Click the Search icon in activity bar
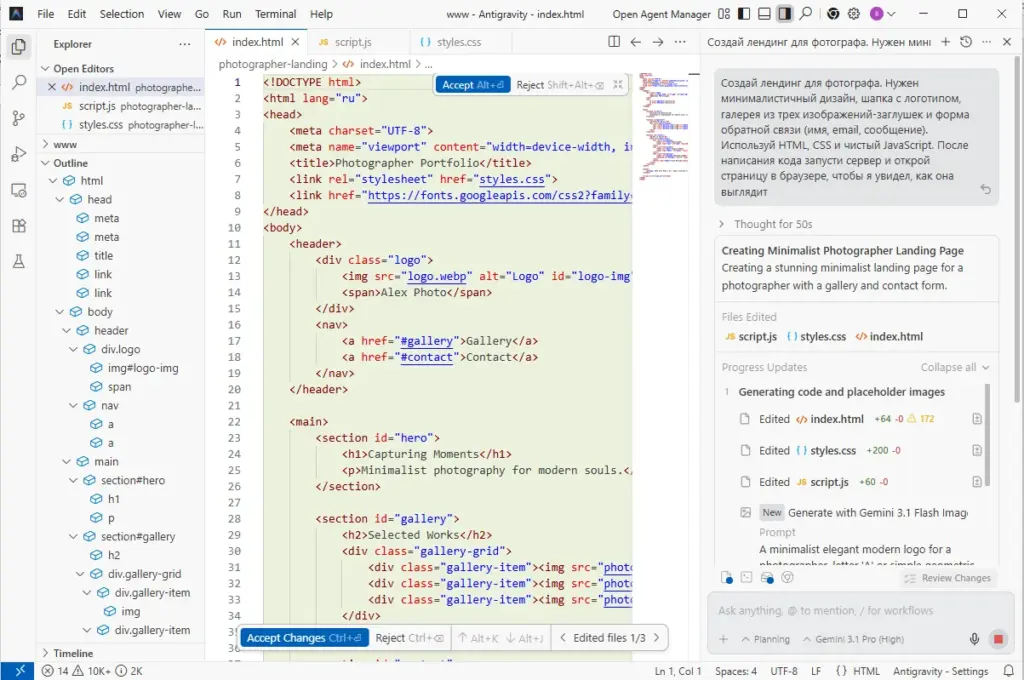Screen dimensions: 1024x680 (x=18, y=82)
